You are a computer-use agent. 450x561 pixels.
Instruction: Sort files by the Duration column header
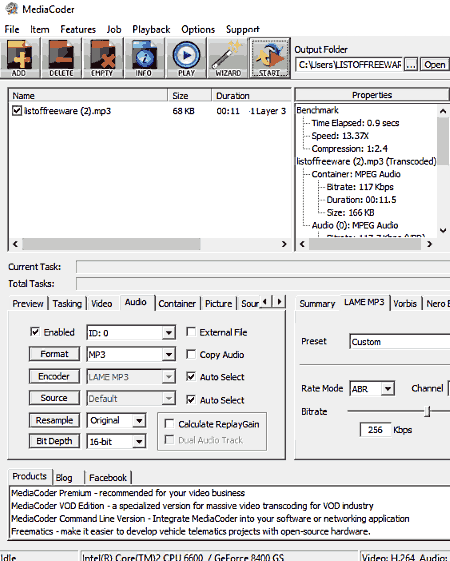[x=252, y=96]
